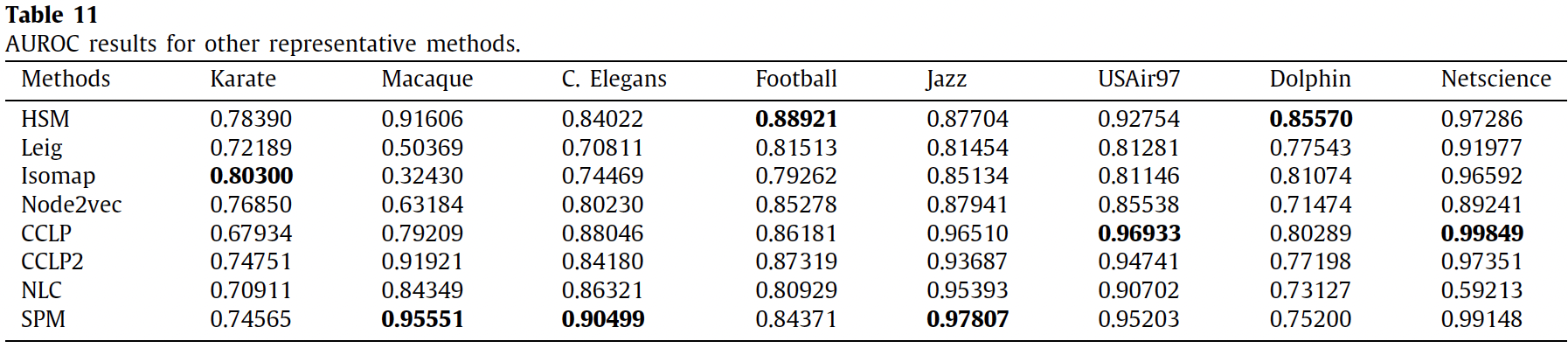Click bold value 0.80300 under Karate
Image resolution: width=1568 pixels, height=348 pixels.
pyautogui.click(x=252, y=177)
